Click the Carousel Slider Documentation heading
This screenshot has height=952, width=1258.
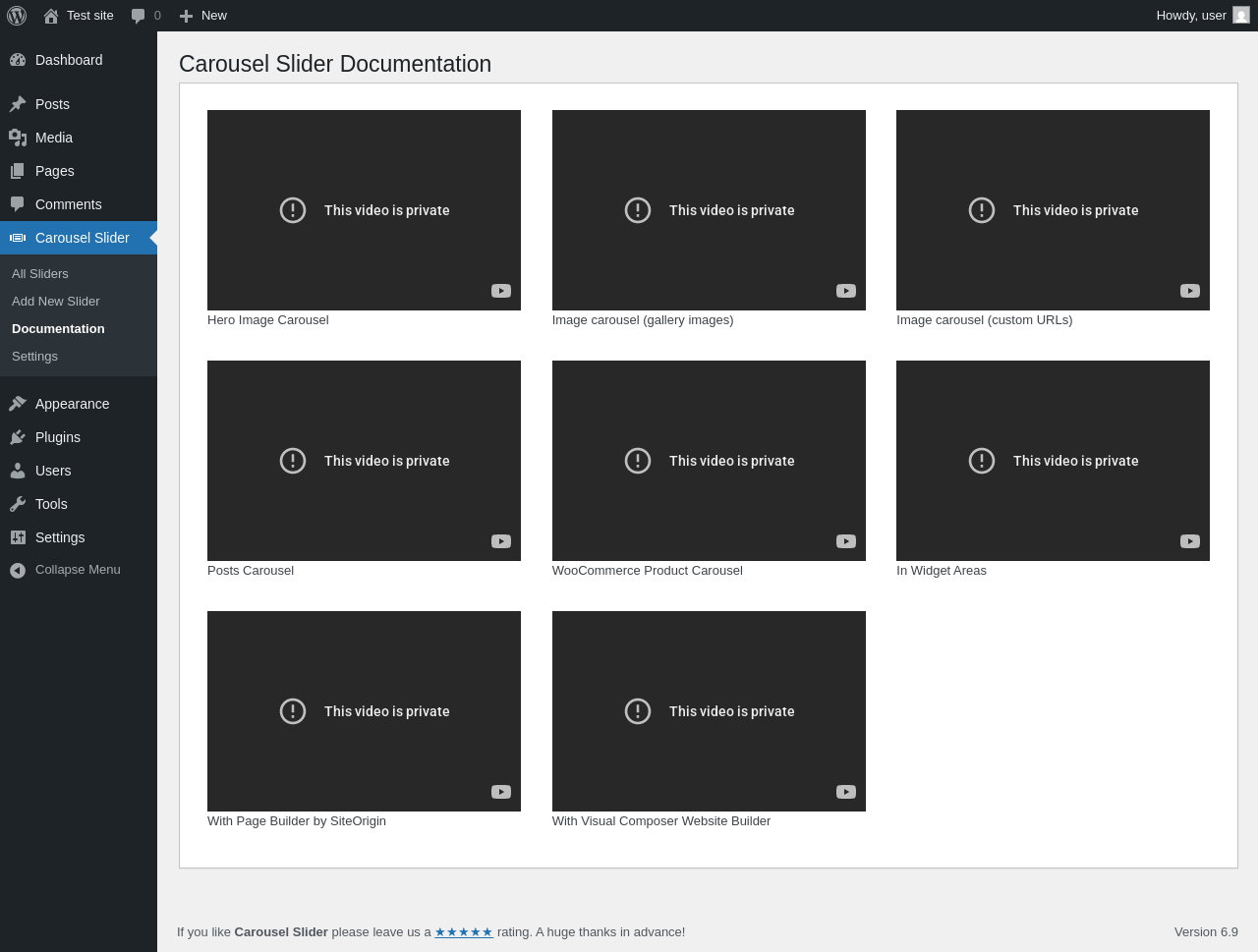(335, 64)
